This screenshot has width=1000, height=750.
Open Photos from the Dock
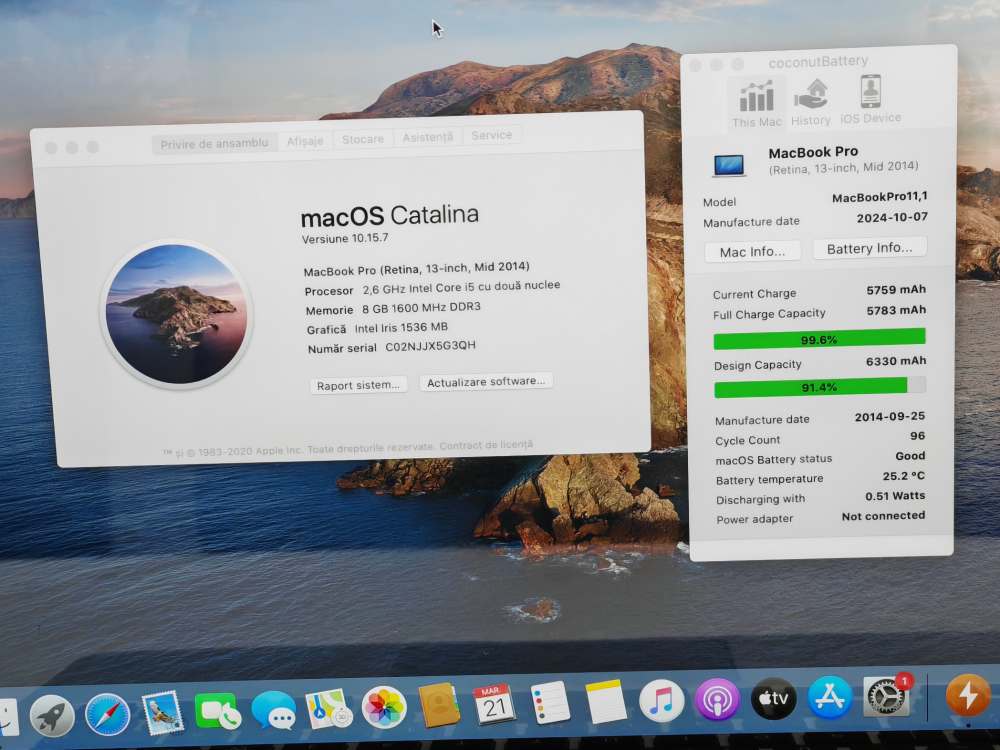(384, 707)
